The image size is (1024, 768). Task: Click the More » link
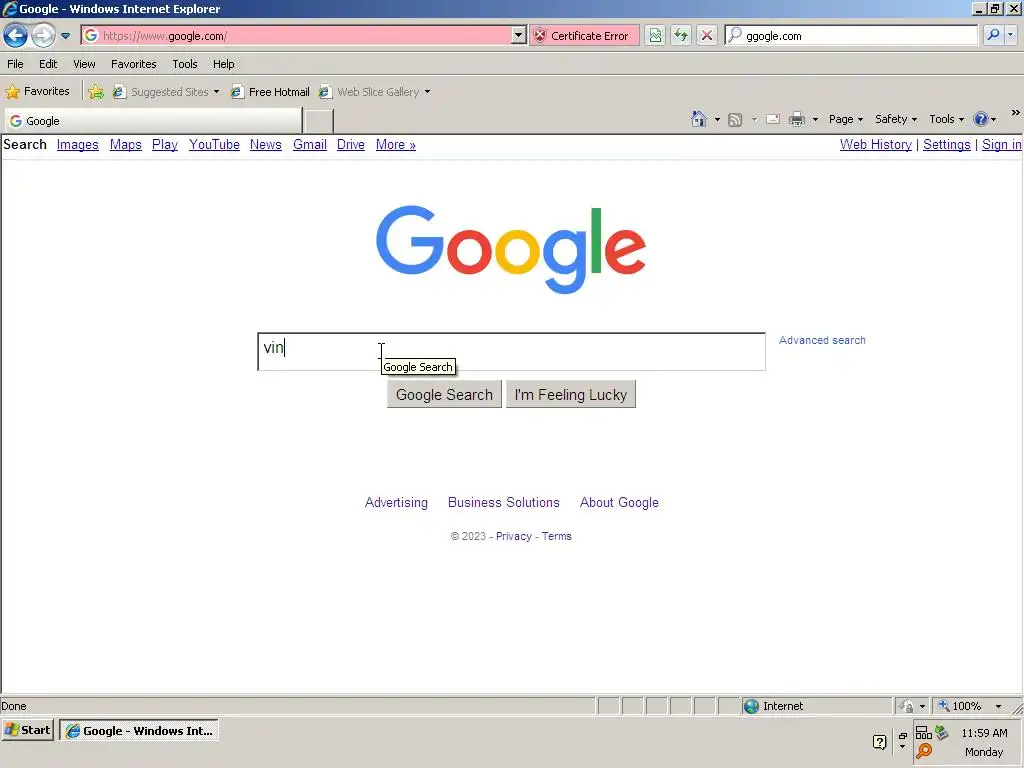(396, 144)
